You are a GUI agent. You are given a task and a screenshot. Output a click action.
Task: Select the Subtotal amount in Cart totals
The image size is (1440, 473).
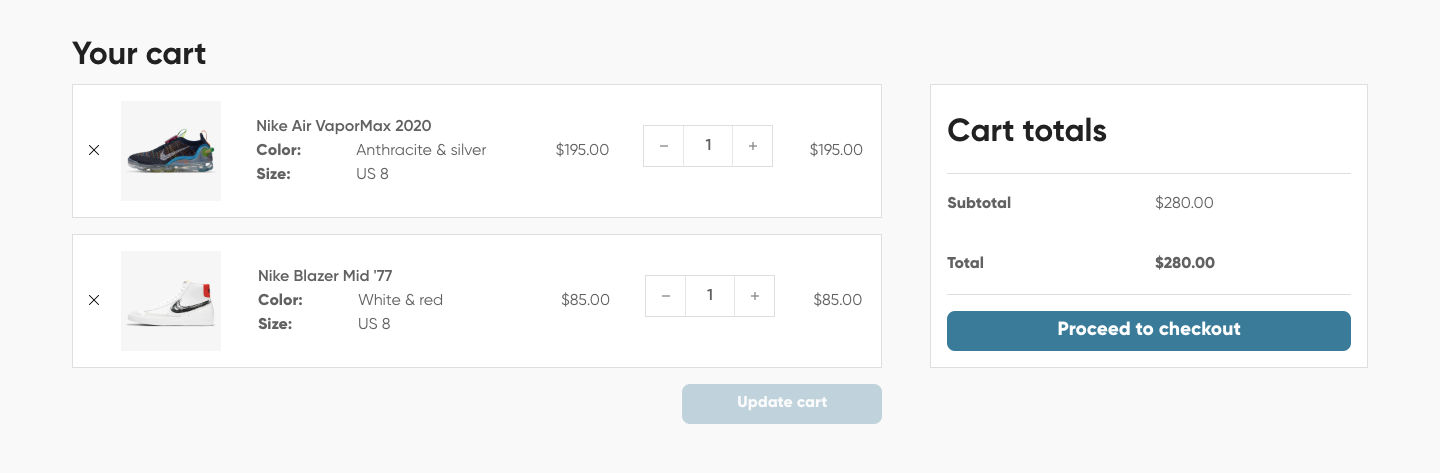click(1184, 203)
